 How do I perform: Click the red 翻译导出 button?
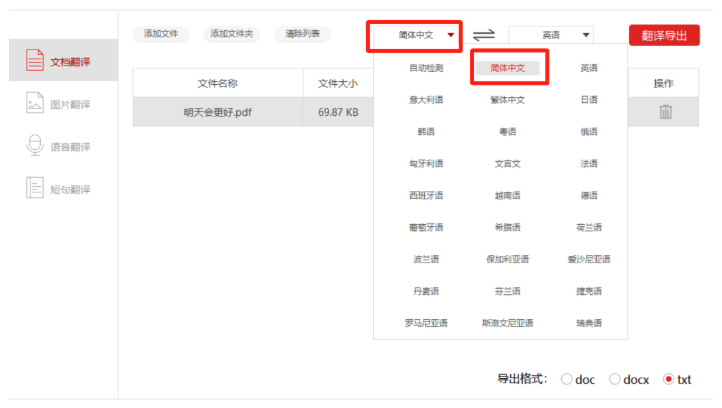pos(664,36)
